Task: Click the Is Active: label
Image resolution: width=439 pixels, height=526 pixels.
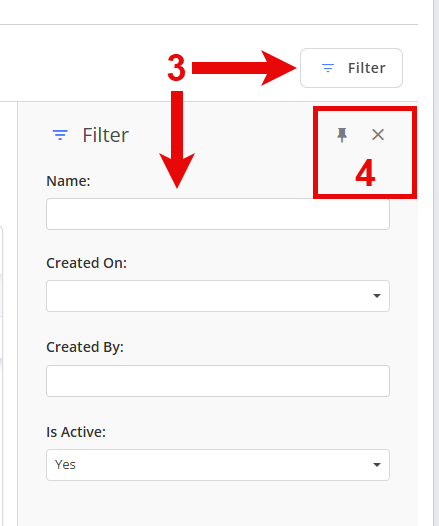Action: pyautogui.click(x=76, y=432)
